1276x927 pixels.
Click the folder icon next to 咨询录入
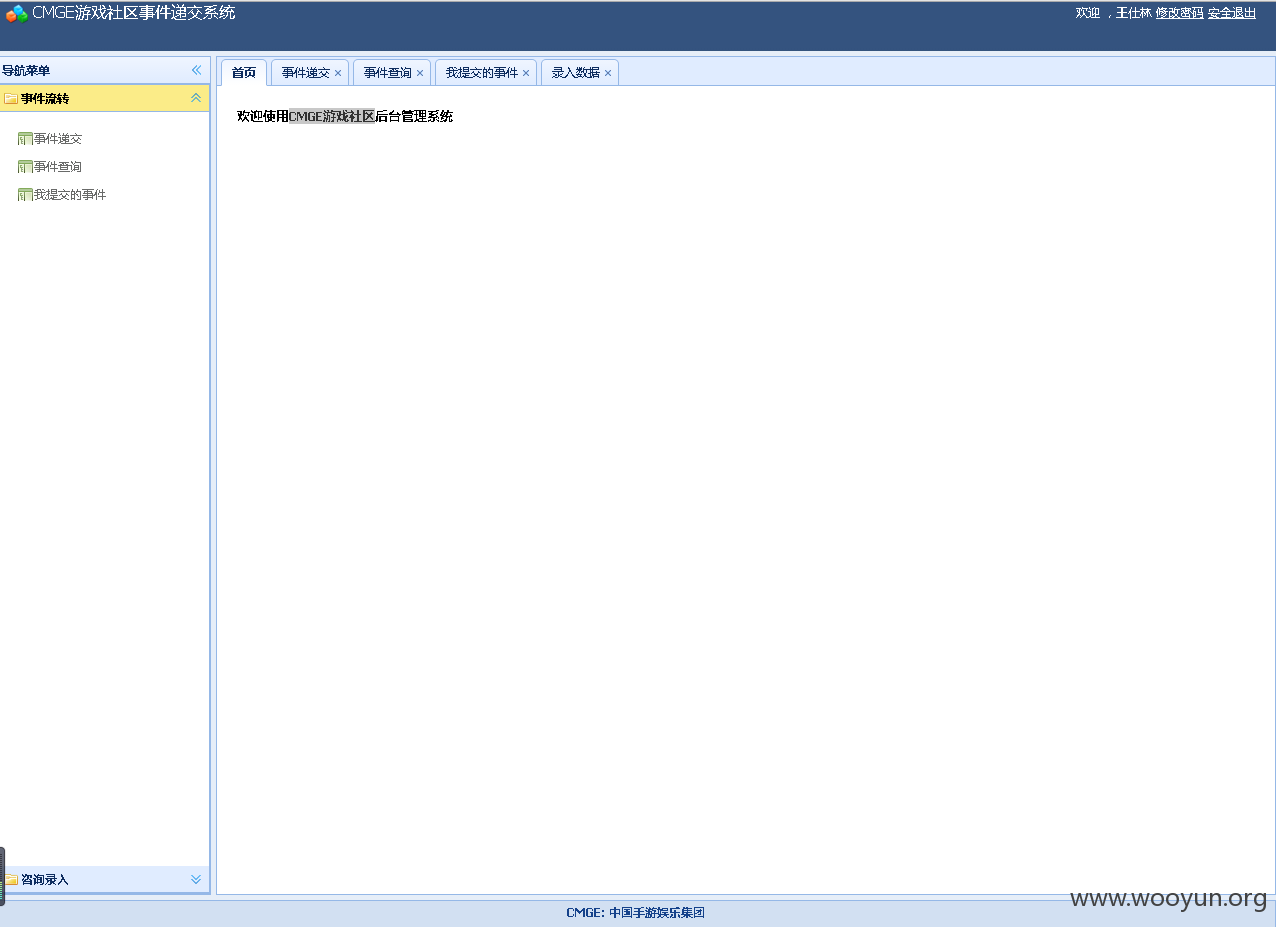[11, 880]
